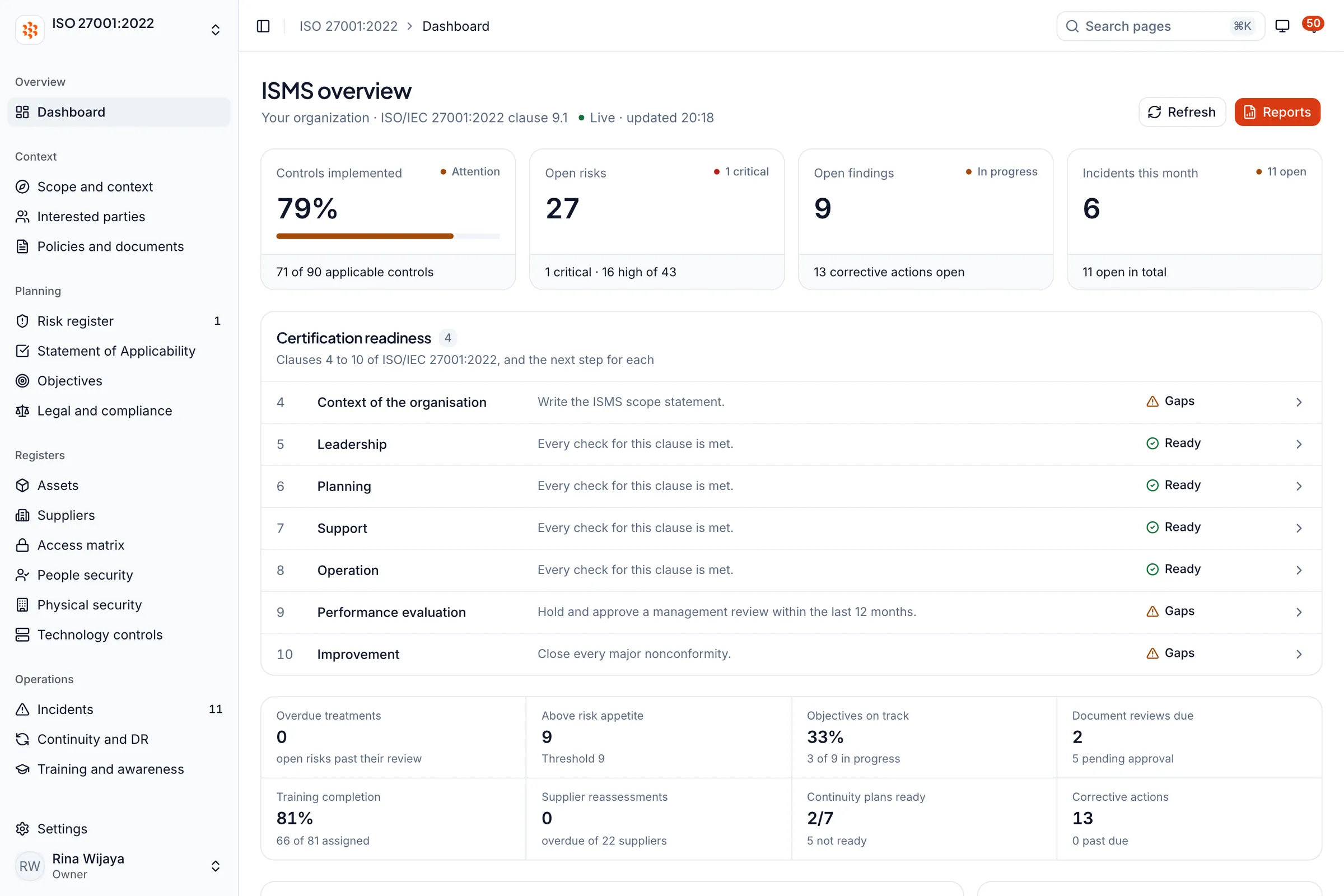Click the Open findings card
The height and width of the screenshot is (896, 1344).
click(x=925, y=220)
